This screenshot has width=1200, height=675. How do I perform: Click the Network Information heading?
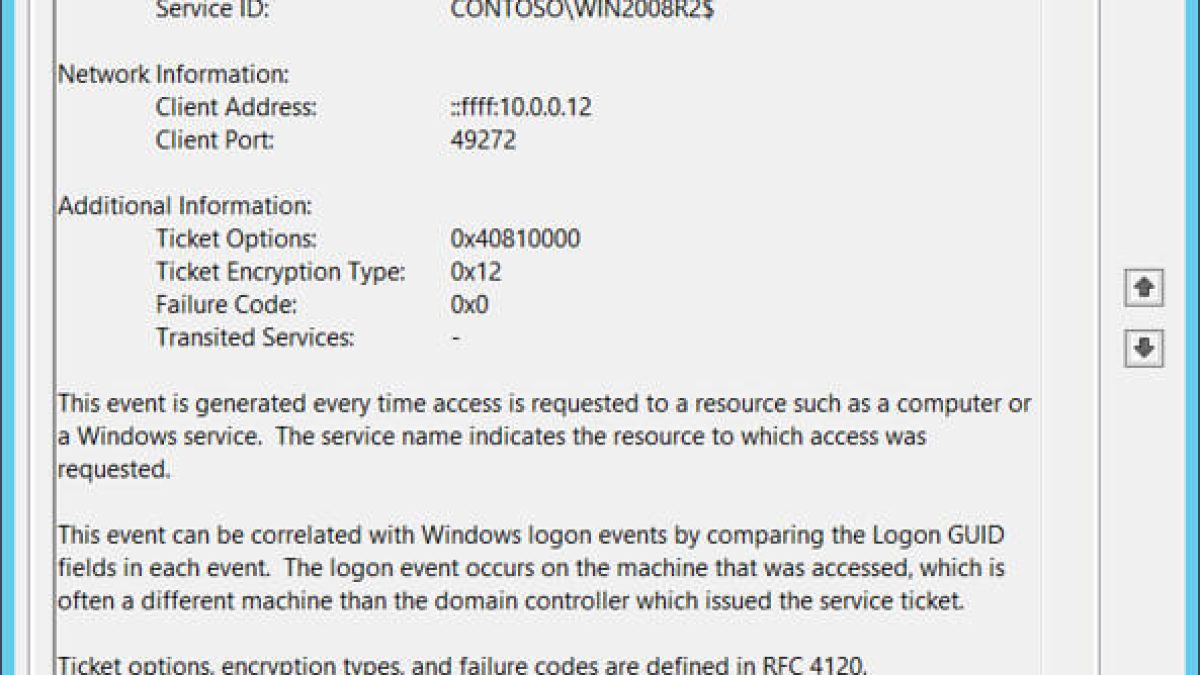[173, 74]
